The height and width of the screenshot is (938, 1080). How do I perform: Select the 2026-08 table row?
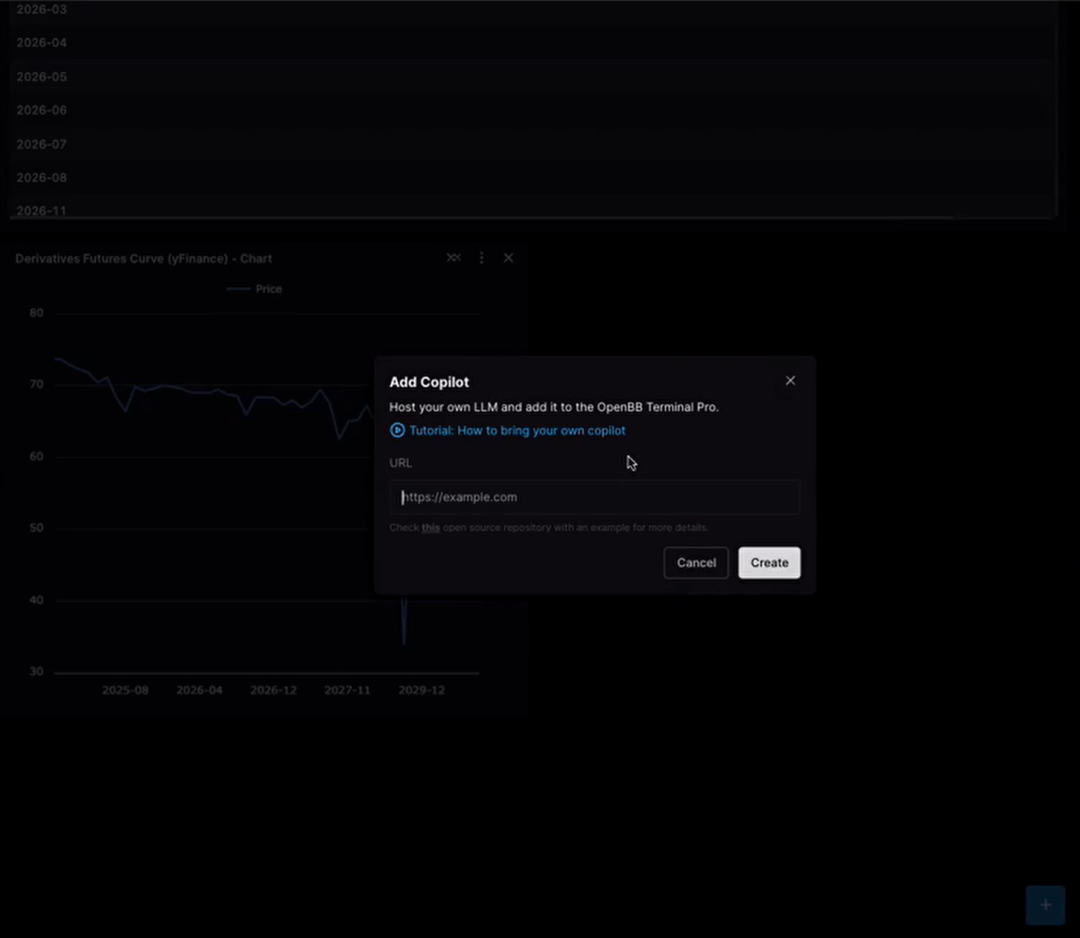tap(534, 178)
